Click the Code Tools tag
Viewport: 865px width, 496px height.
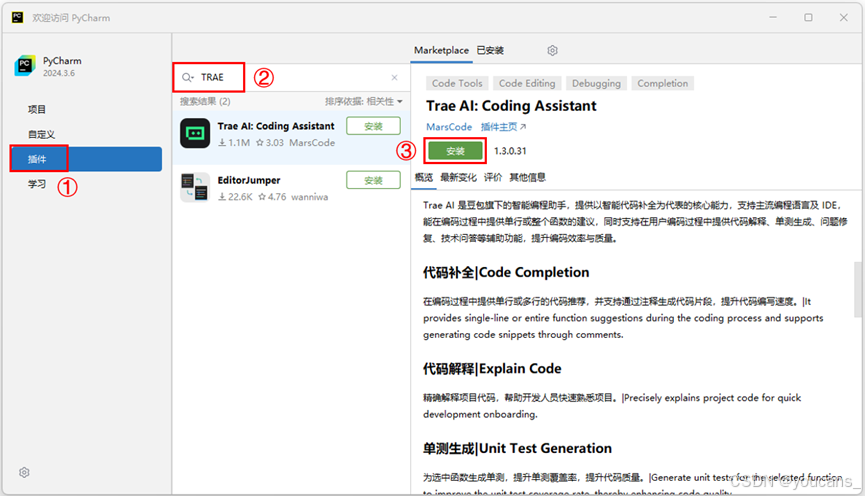(457, 83)
